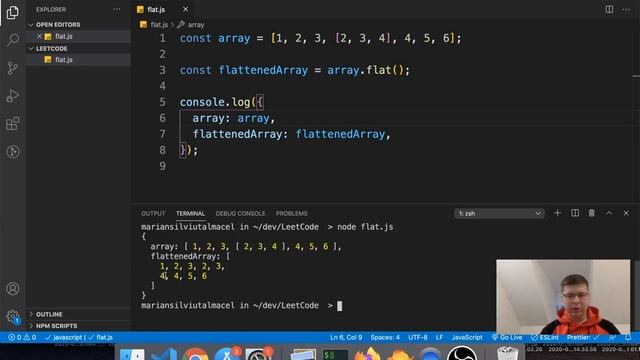
Task: Close flat.js in Open Editors list
Action: tap(39, 36)
